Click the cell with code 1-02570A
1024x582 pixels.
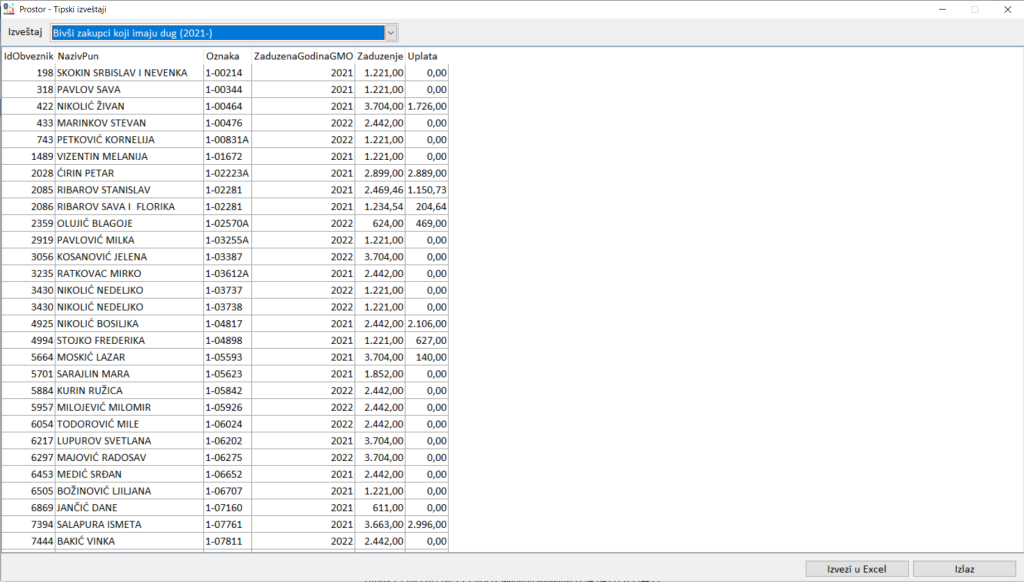226,223
